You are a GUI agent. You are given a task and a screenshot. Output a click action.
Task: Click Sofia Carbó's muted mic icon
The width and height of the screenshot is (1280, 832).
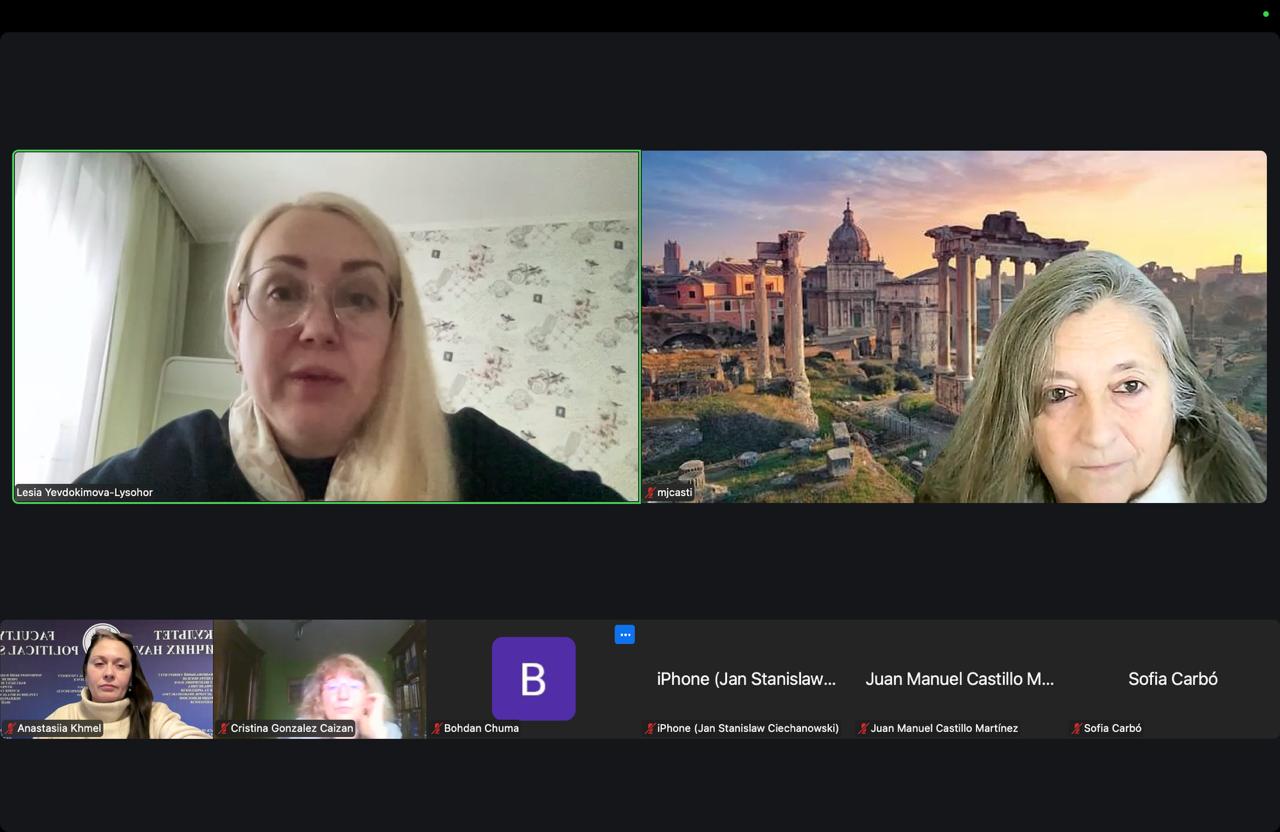tap(1077, 729)
